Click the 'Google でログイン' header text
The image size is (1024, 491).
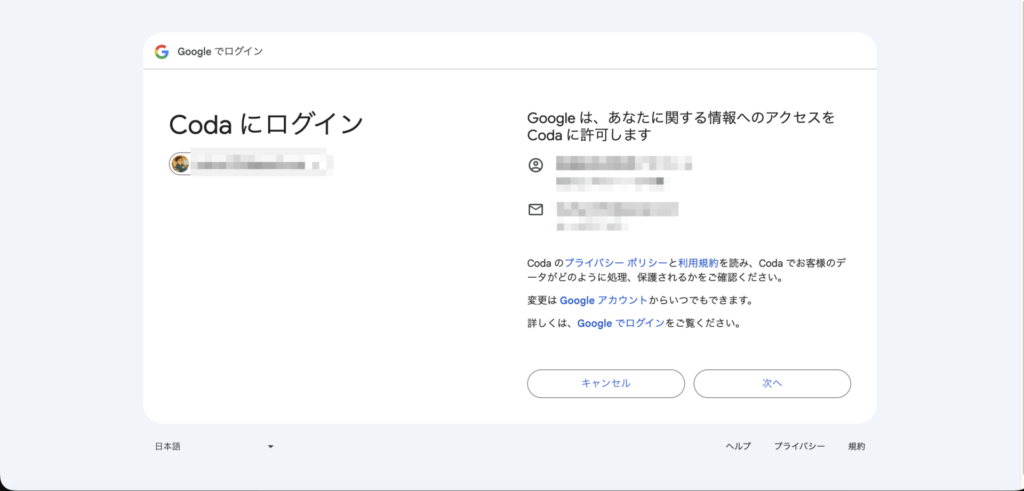coord(220,52)
